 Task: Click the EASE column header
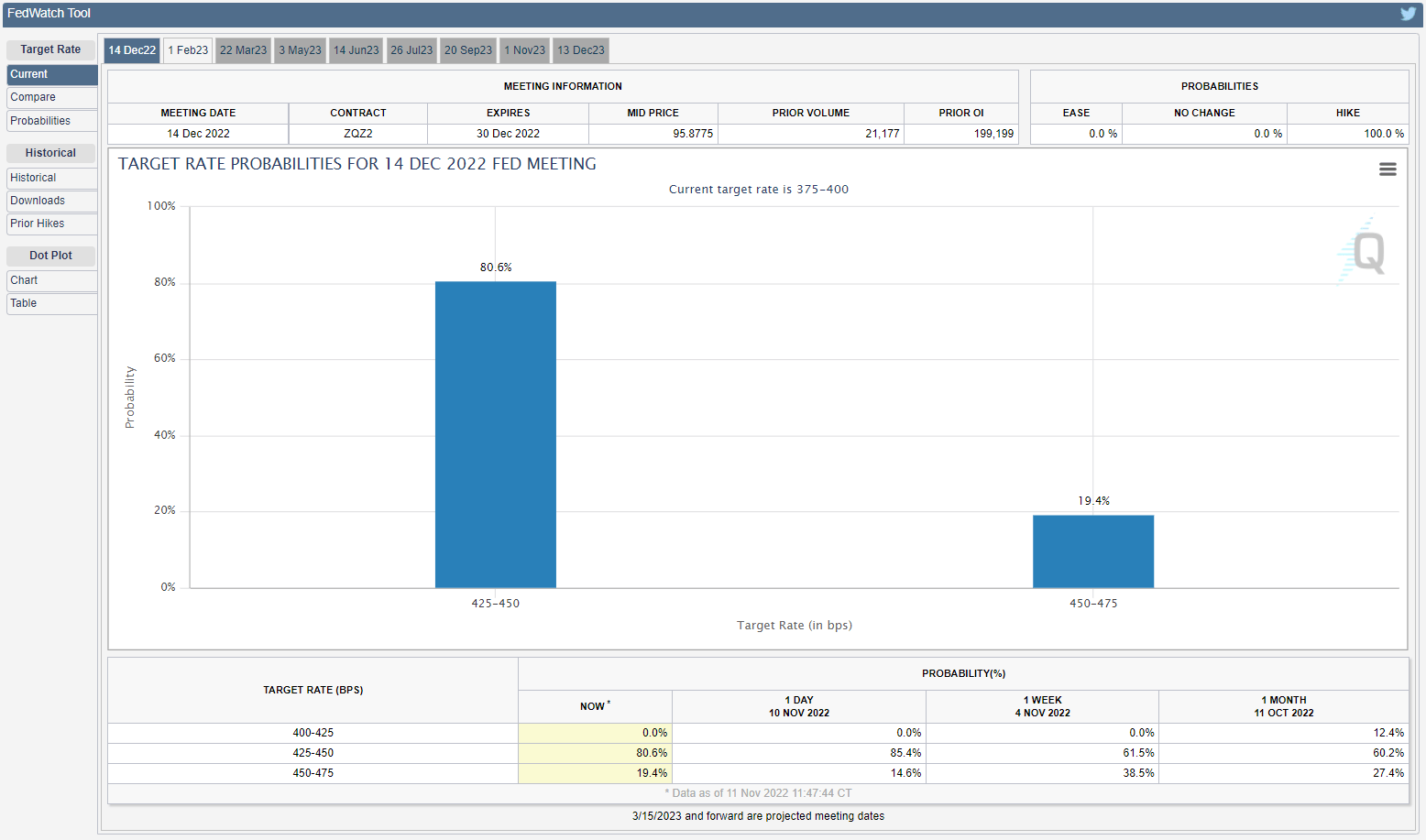click(1077, 113)
